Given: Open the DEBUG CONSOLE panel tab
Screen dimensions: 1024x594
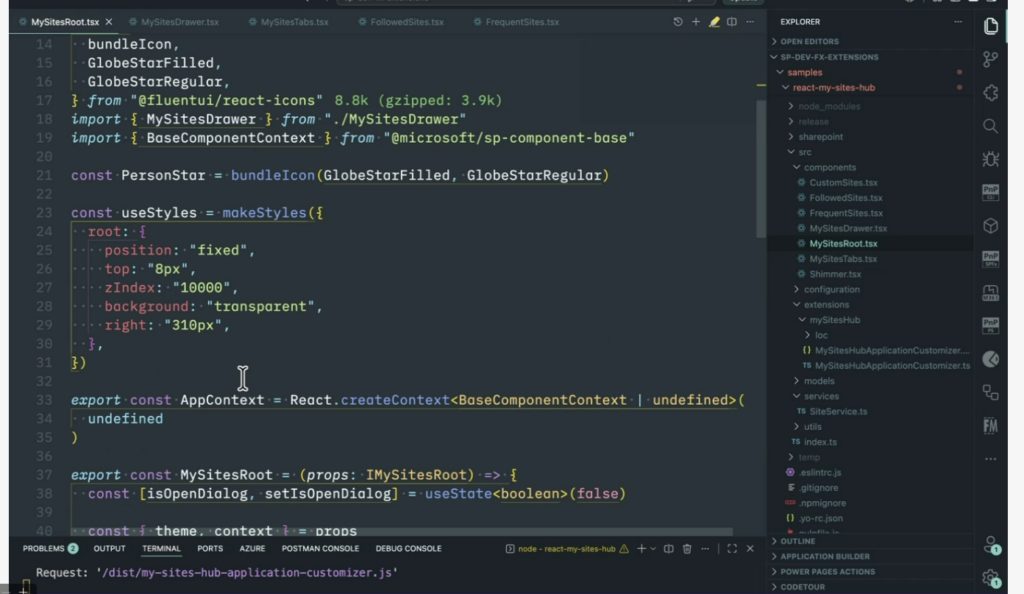Looking at the screenshot, I should pos(408,549).
